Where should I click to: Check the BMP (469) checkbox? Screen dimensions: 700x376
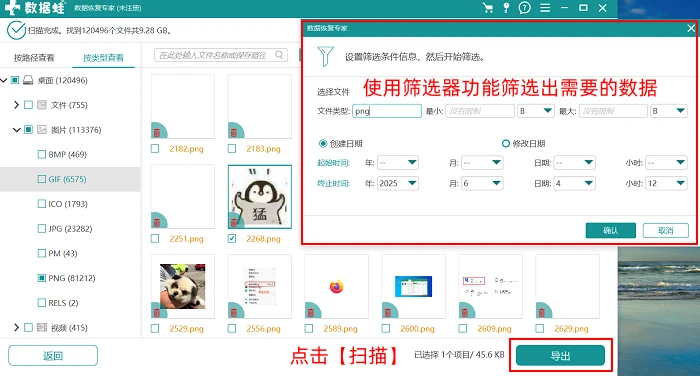[42, 155]
